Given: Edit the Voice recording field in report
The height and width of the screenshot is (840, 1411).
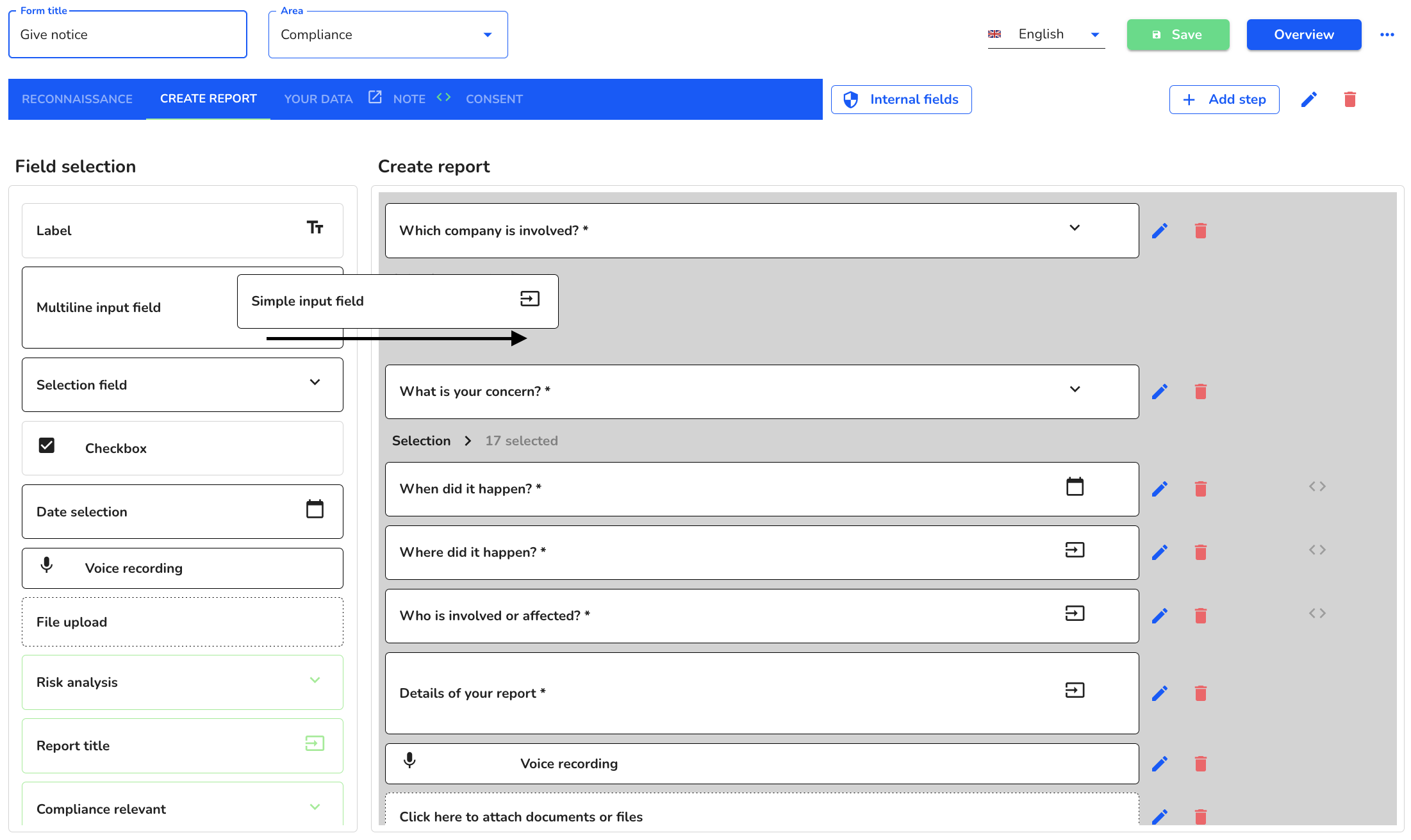Looking at the screenshot, I should (1159, 764).
